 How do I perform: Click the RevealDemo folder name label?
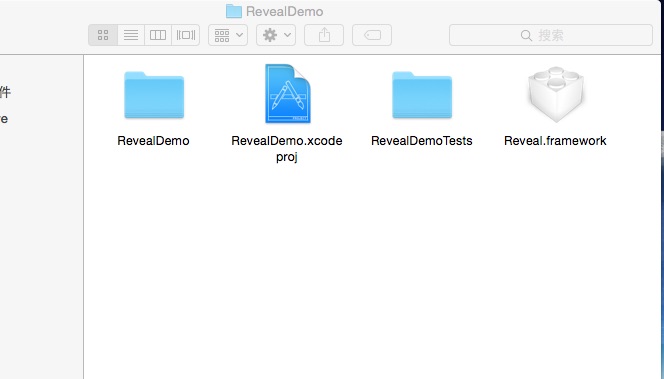coord(153,141)
